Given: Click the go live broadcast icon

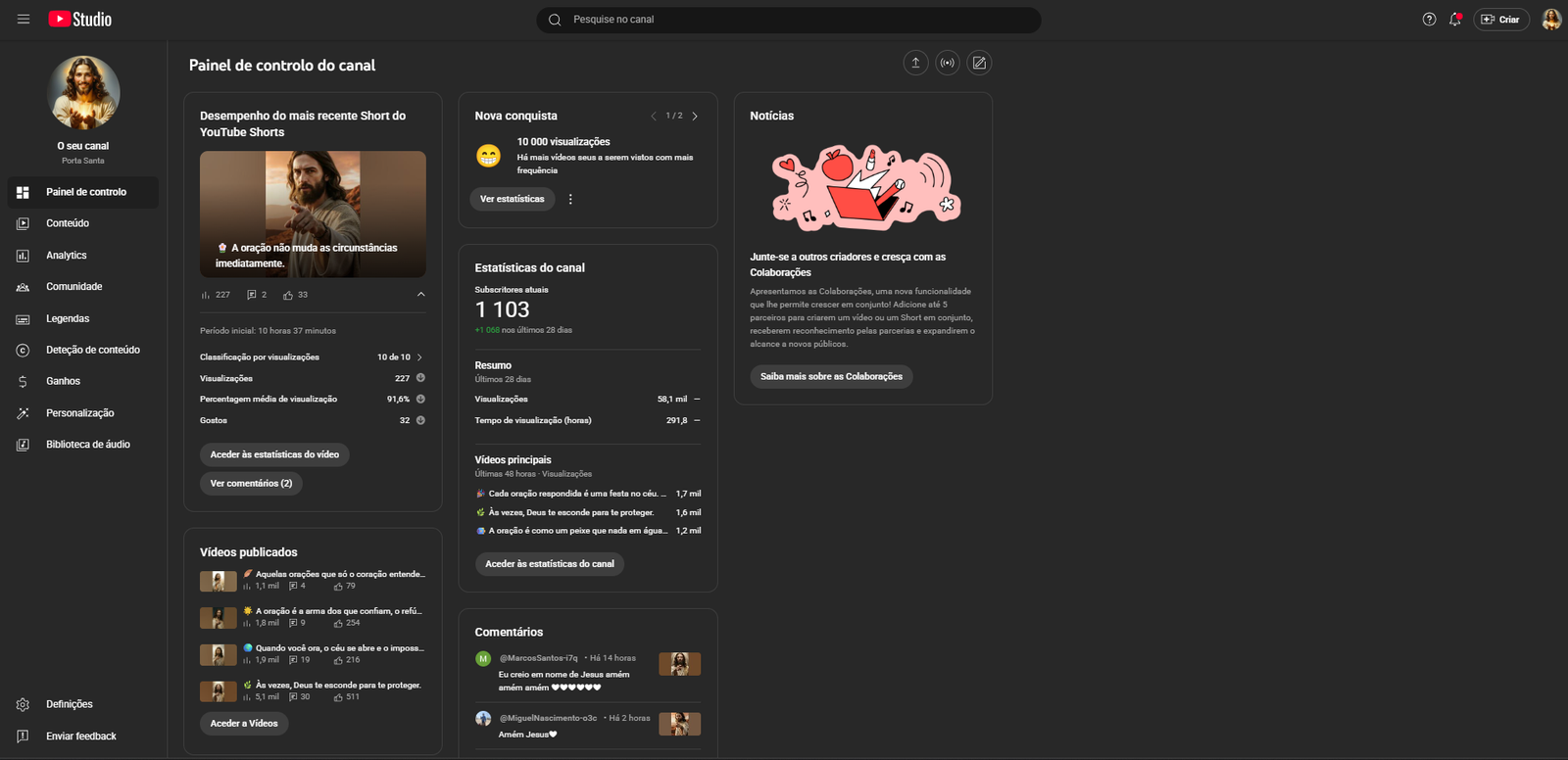Looking at the screenshot, I should [x=948, y=63].
